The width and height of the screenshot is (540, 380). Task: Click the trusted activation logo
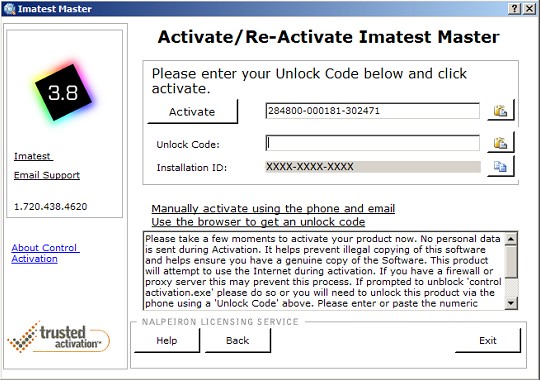tap(59, 337)
